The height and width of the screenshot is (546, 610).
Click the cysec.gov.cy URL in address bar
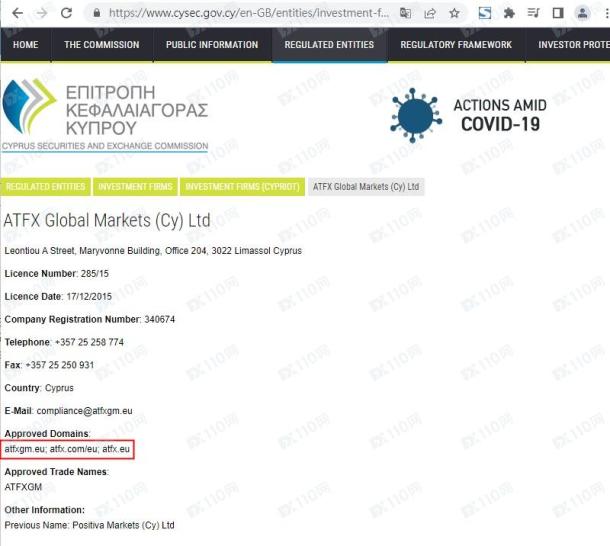click(249, 13)
